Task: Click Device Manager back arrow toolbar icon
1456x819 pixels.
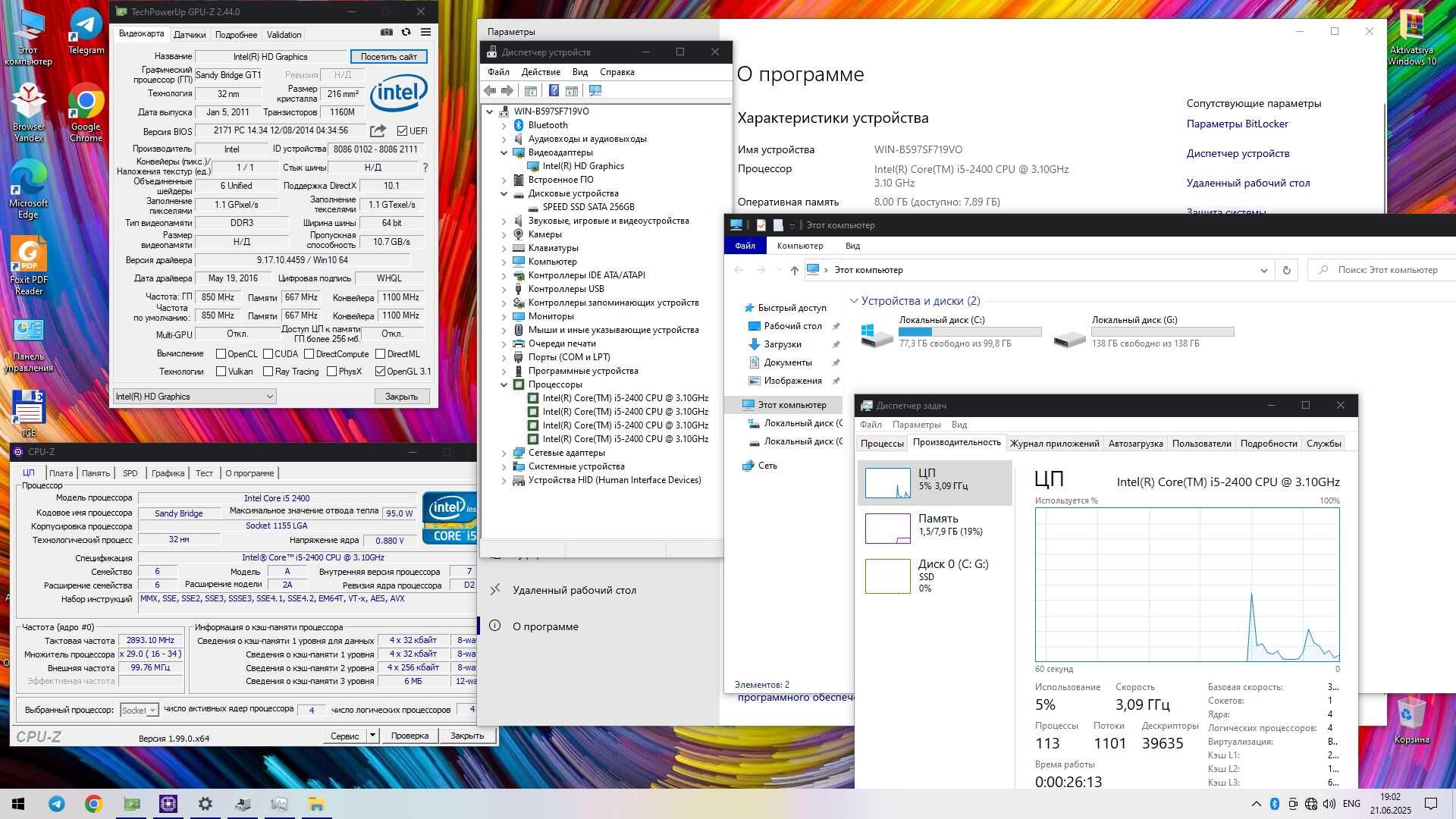Action: [x=490, y=91]
